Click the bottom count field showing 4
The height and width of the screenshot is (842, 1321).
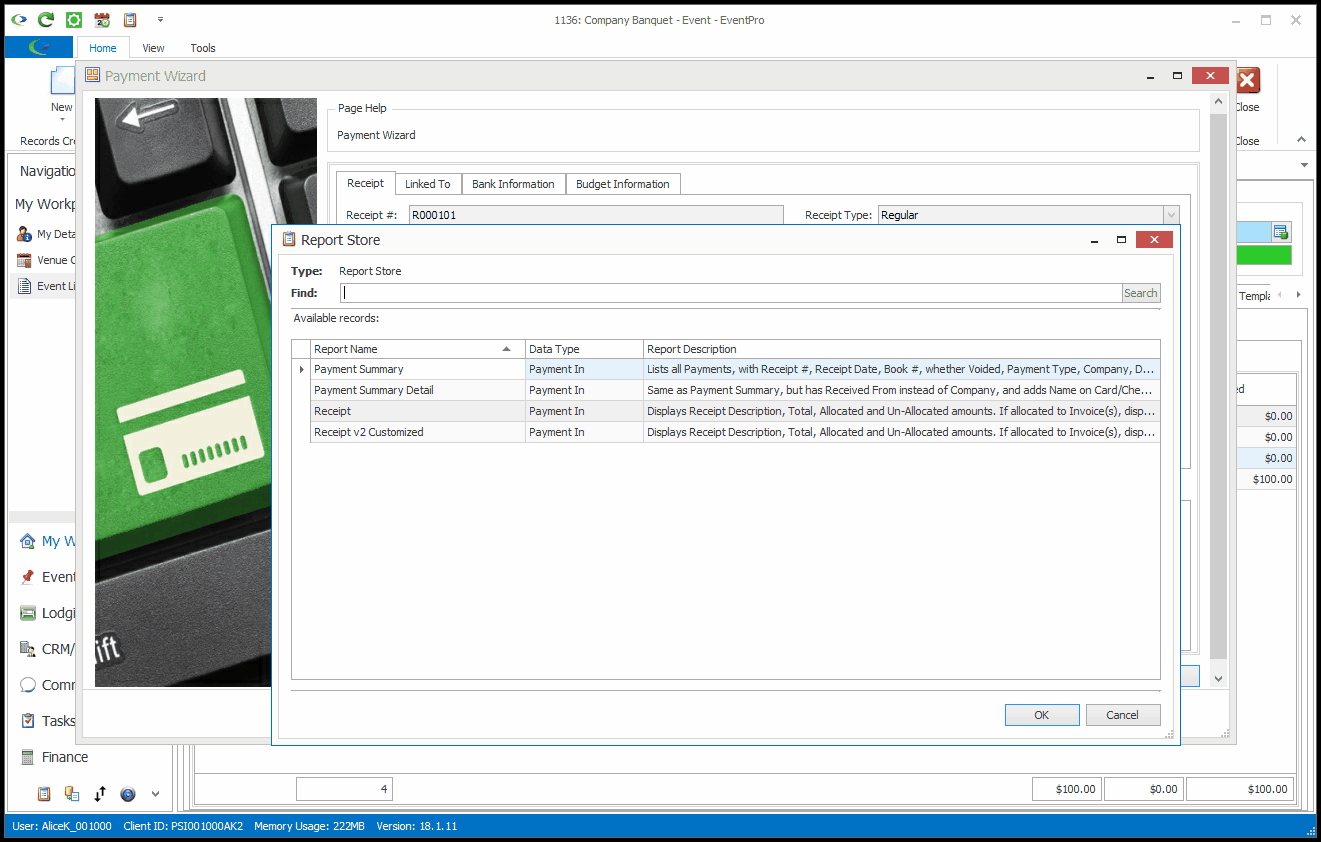pos(344,789)
